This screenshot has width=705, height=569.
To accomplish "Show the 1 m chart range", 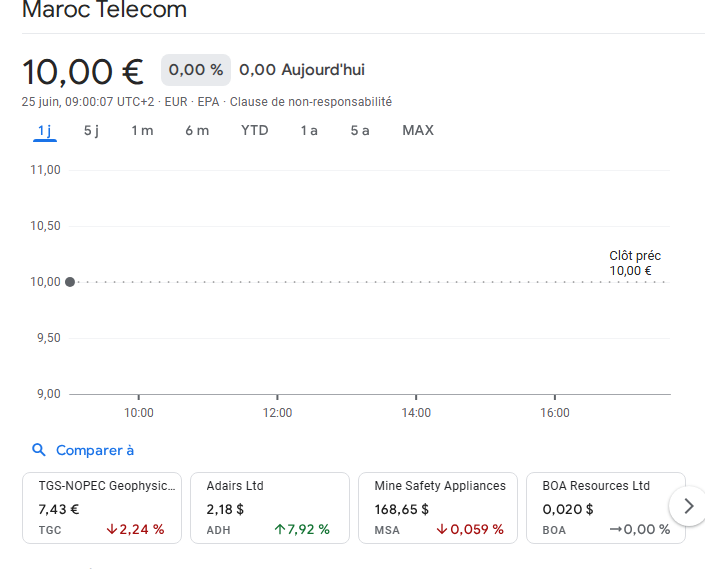I will click(x=142, y=131).
